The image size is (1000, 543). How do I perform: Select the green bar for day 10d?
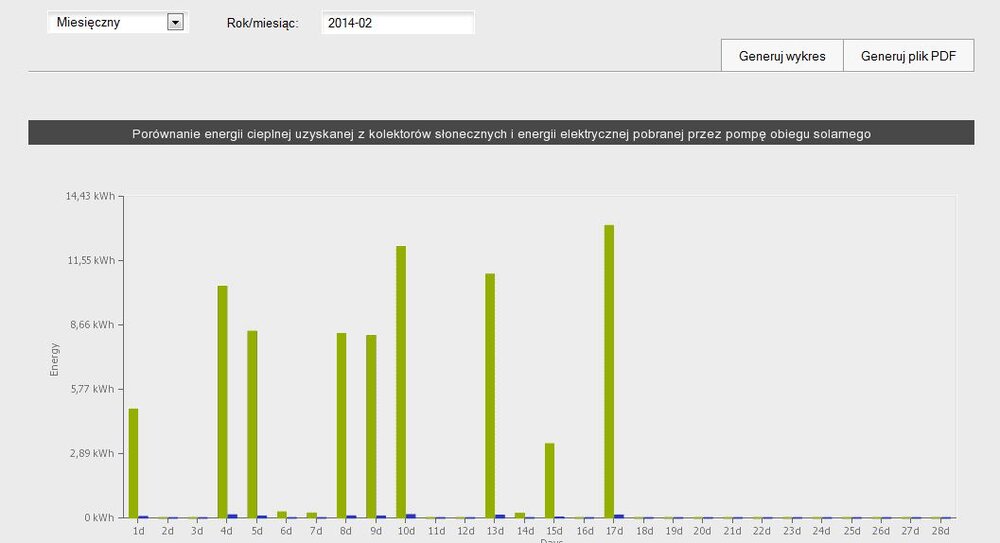[x=401, y=381]
